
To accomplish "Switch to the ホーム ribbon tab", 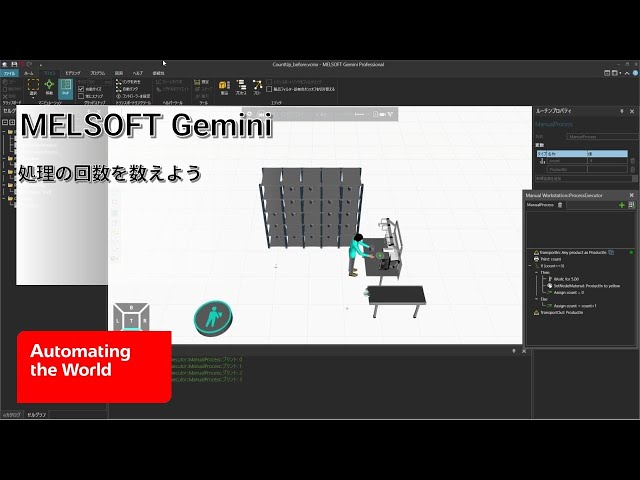I will [29, 73].
